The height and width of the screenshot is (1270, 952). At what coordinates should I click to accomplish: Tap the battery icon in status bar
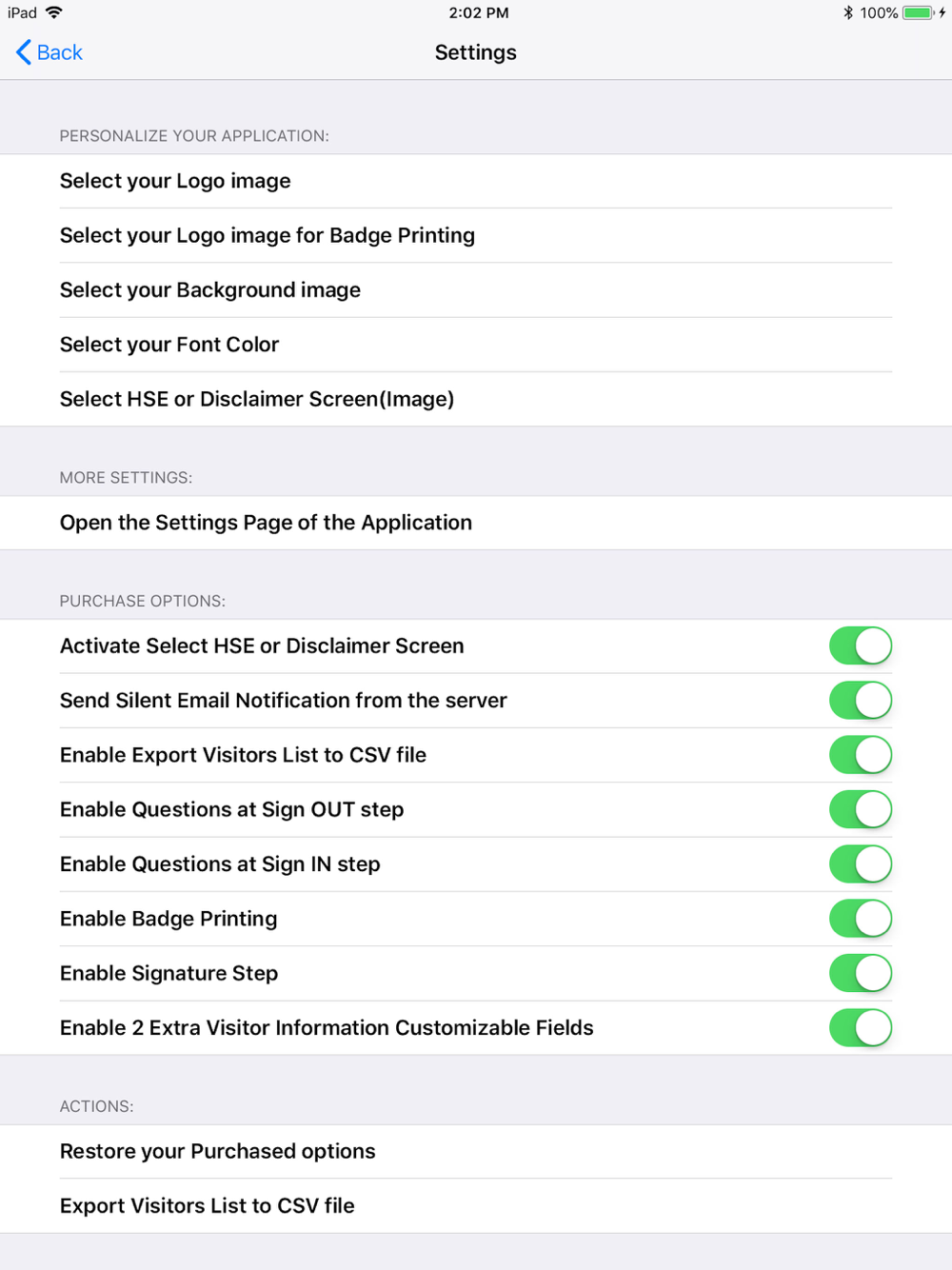[918, 13]
